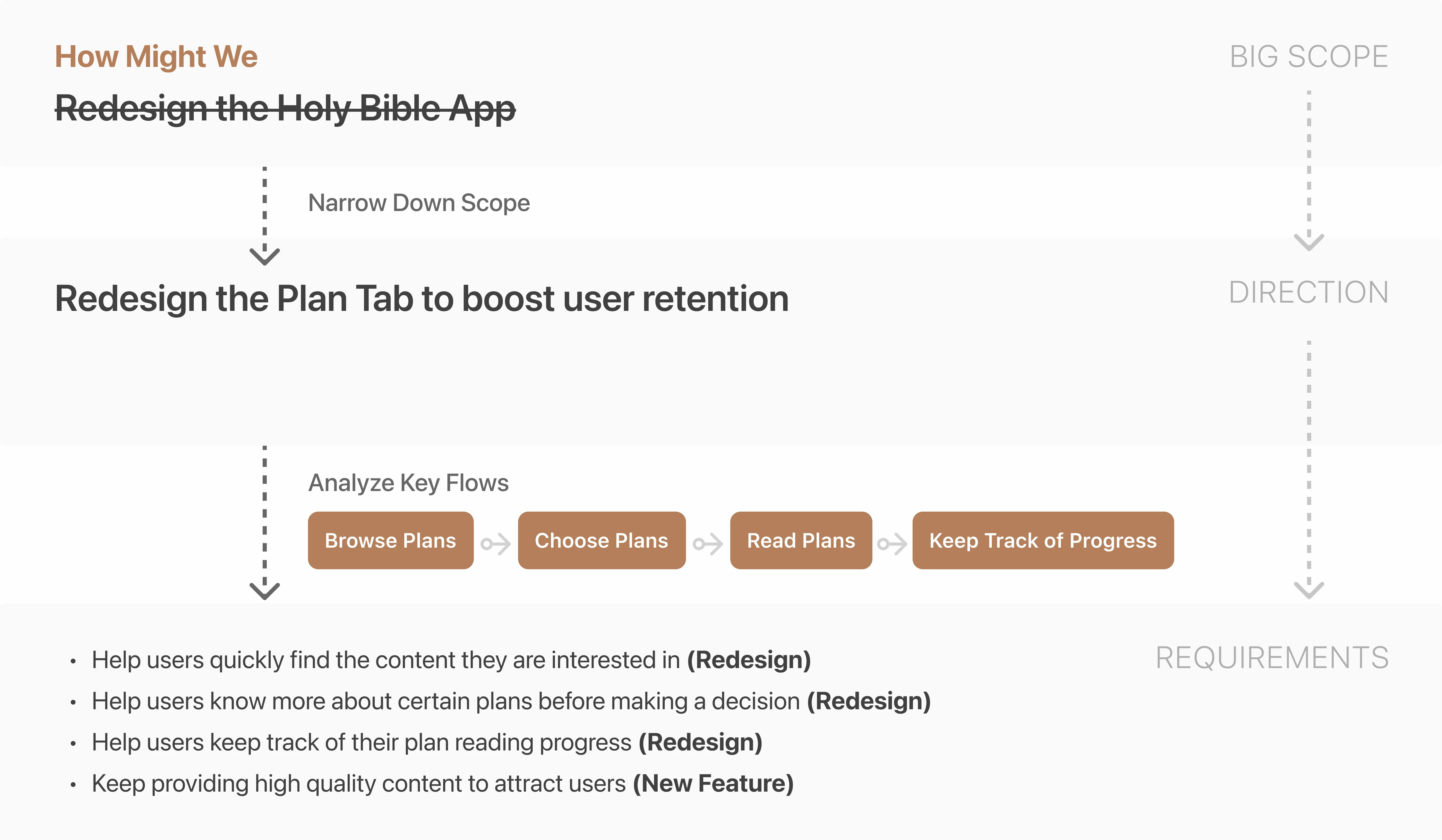This screenshot has height=840, width=1442.
Task: Click the Narrow Down Scope label
Action: (x=419, y=203)
